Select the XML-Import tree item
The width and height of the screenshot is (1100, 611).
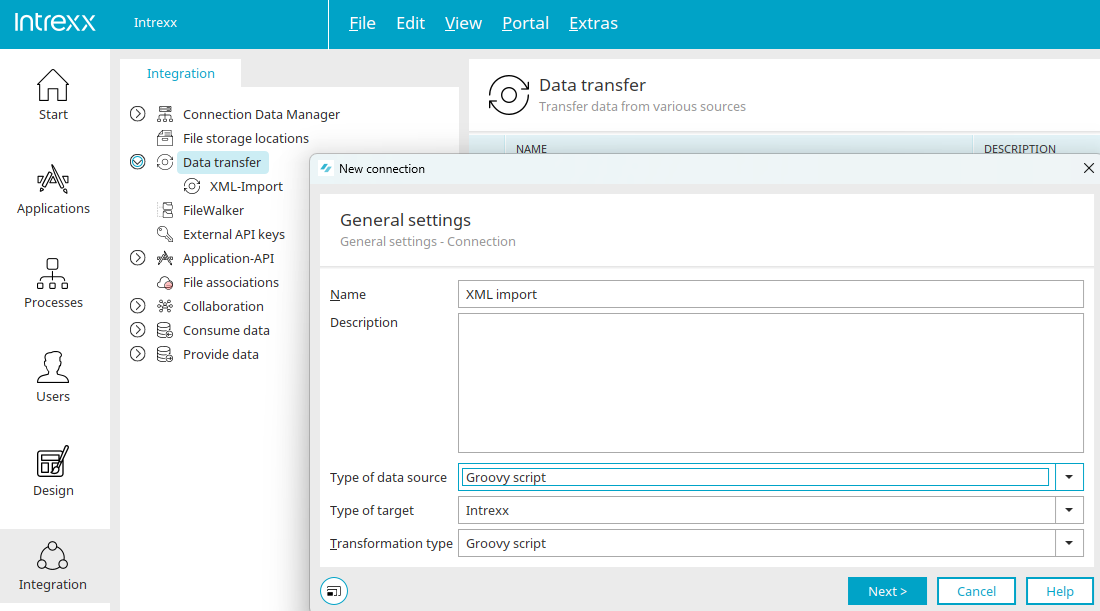coord(246,186)
